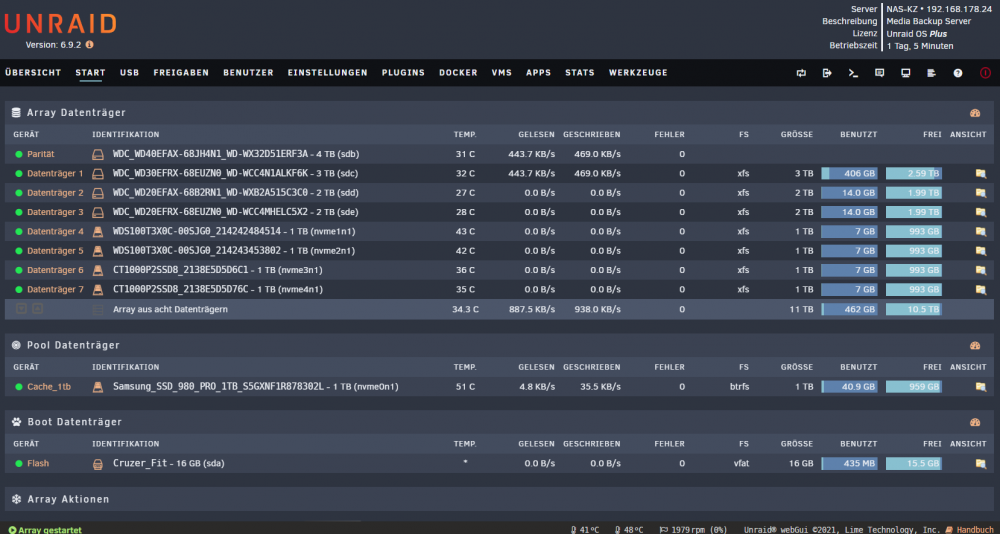This screenshot has height=534, width=1000.
Task: Click the 51 C temperature of Cache_1tb
Action: (x=465, y=387)
